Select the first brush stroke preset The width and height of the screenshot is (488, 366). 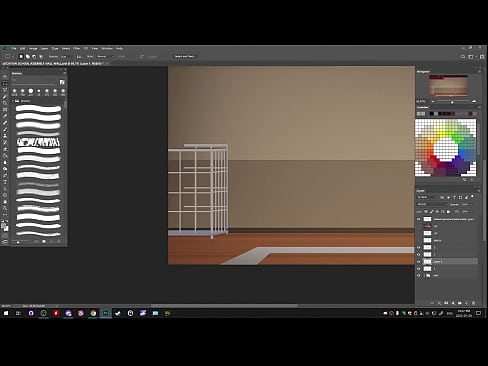click(38, 108)
